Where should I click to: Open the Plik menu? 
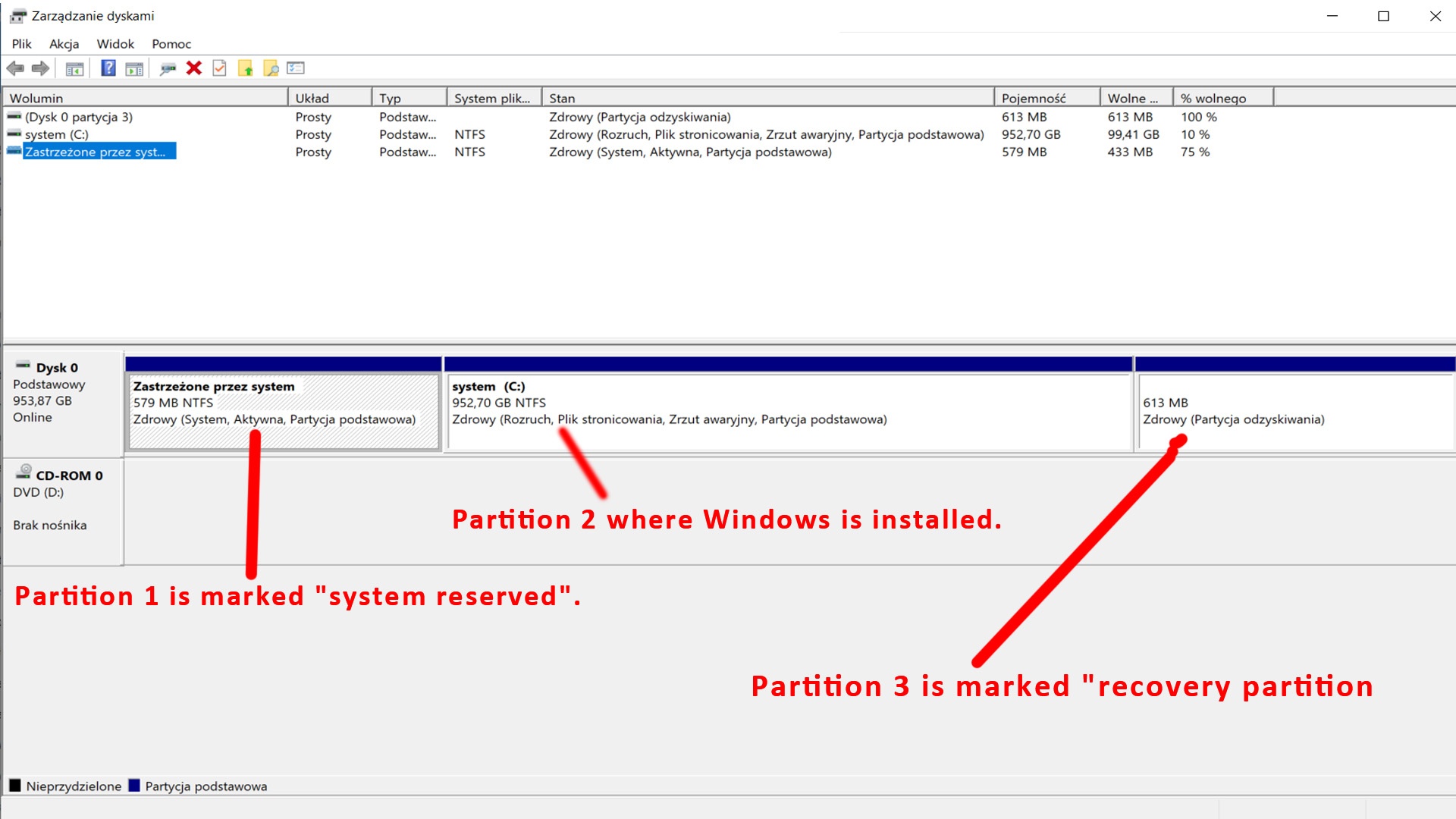coord(21,44)
